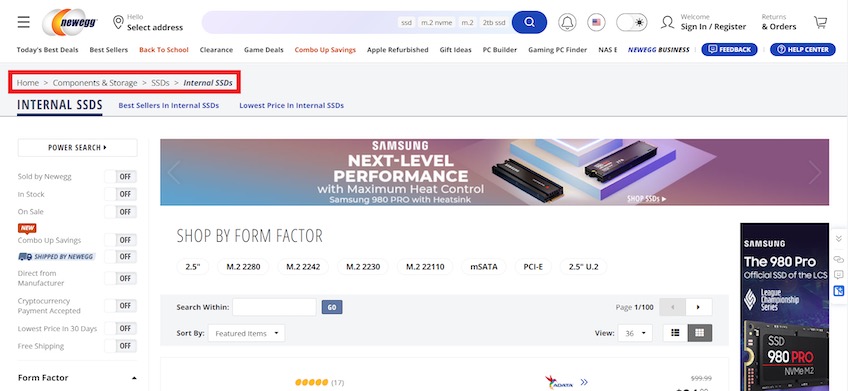848x391 pixels.
Task: Click Sign In / Register link
Action: point(713,26)
